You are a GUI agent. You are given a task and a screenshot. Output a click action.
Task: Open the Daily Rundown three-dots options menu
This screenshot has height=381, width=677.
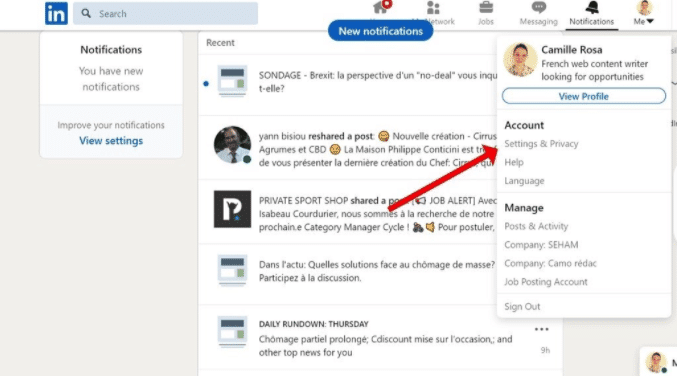(541, 329)
